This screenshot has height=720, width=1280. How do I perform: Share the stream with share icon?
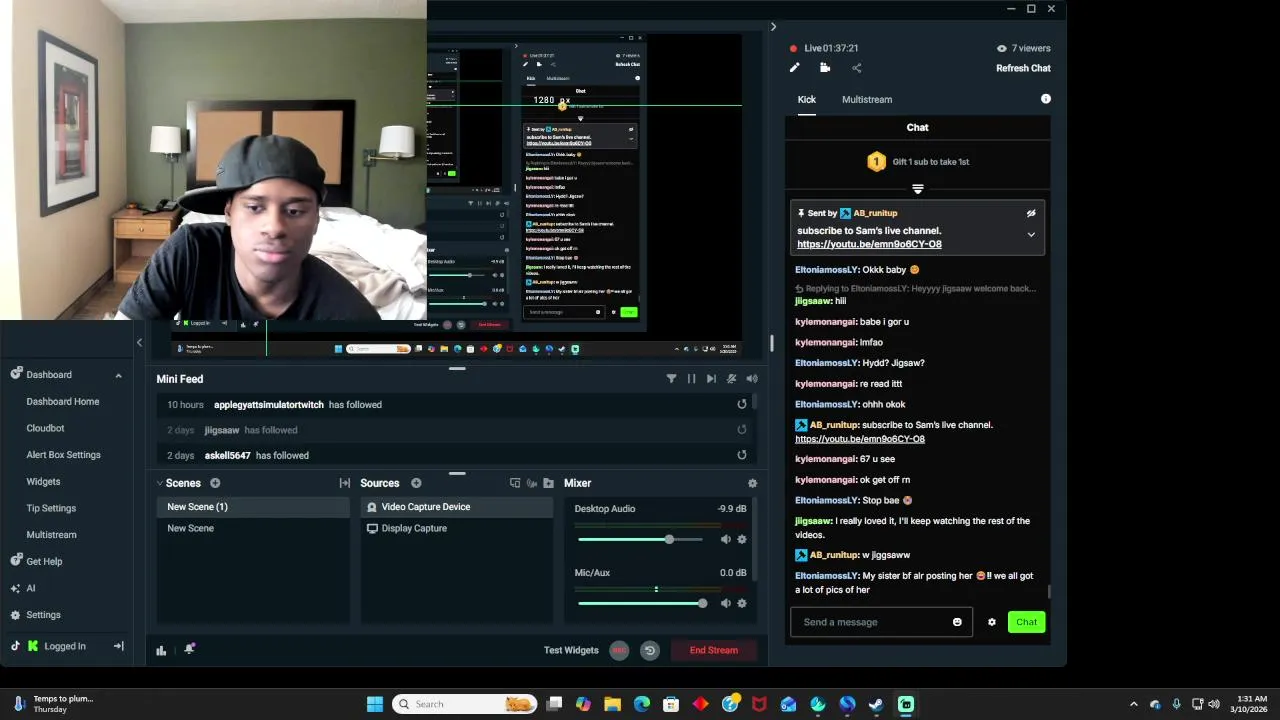856,68
